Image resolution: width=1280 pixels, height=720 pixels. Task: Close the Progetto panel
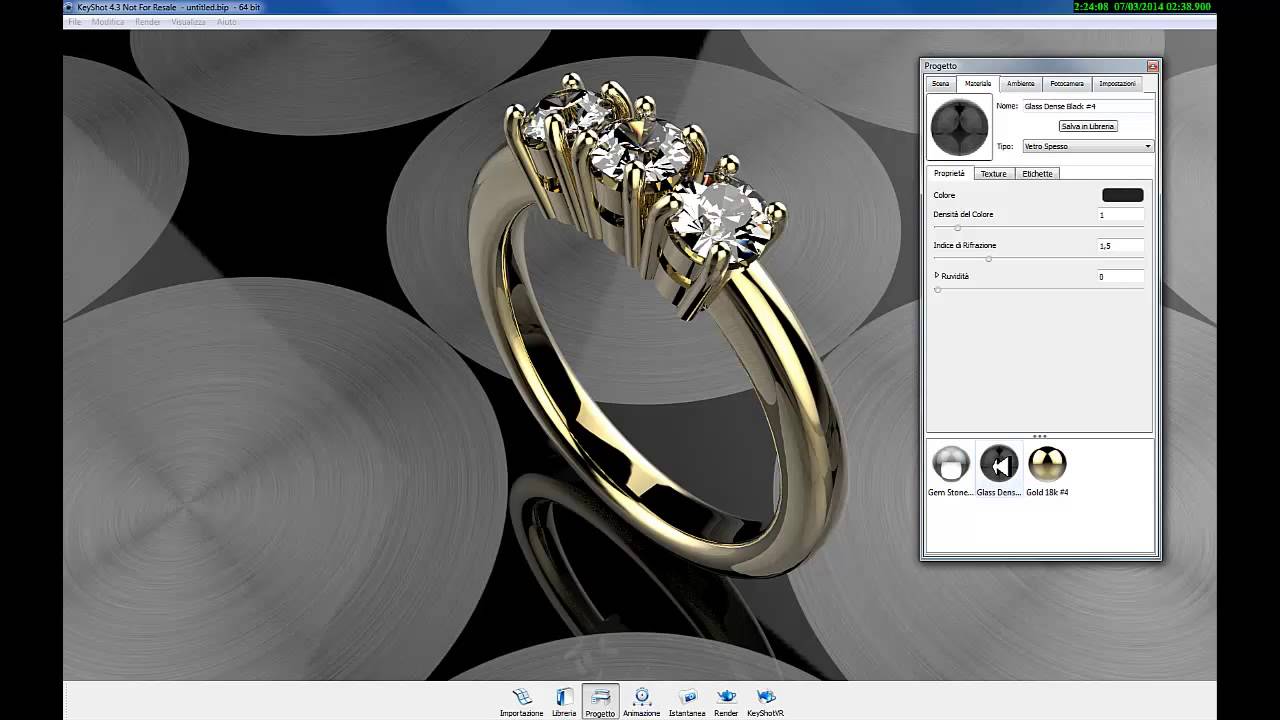pos(1152,66)
